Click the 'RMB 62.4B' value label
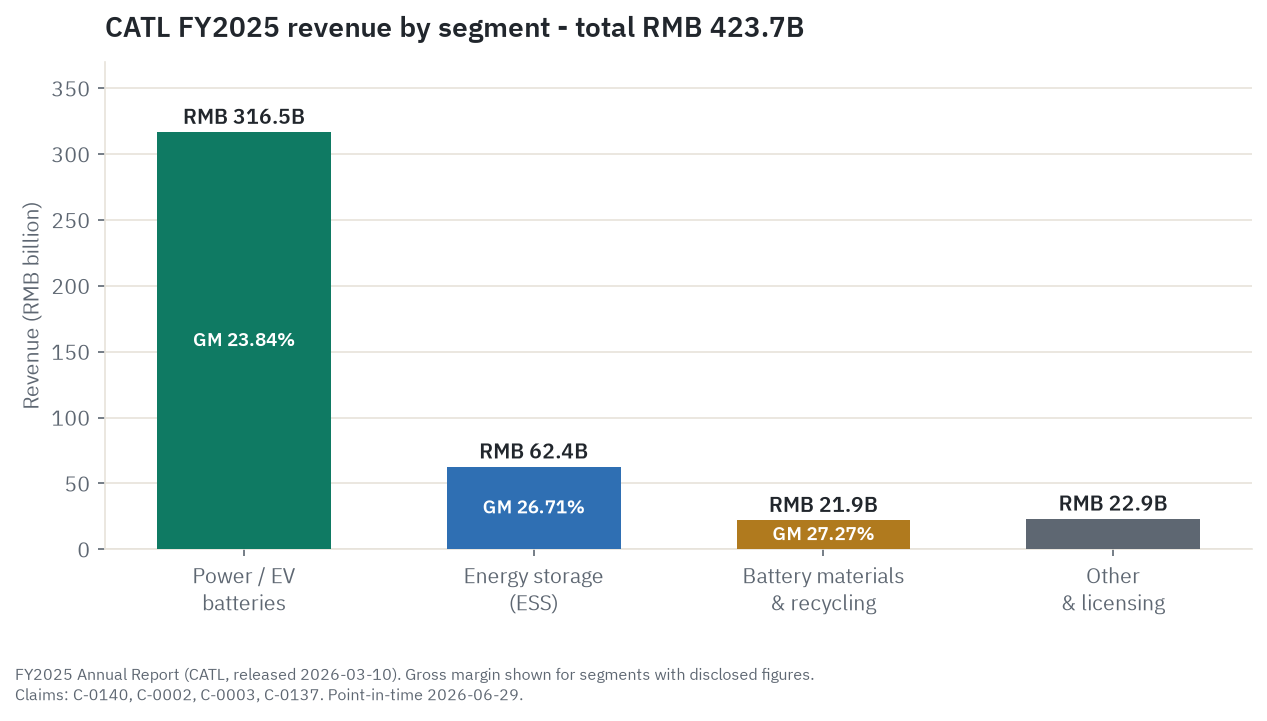1267x721 pixels. tap(534, 451)
